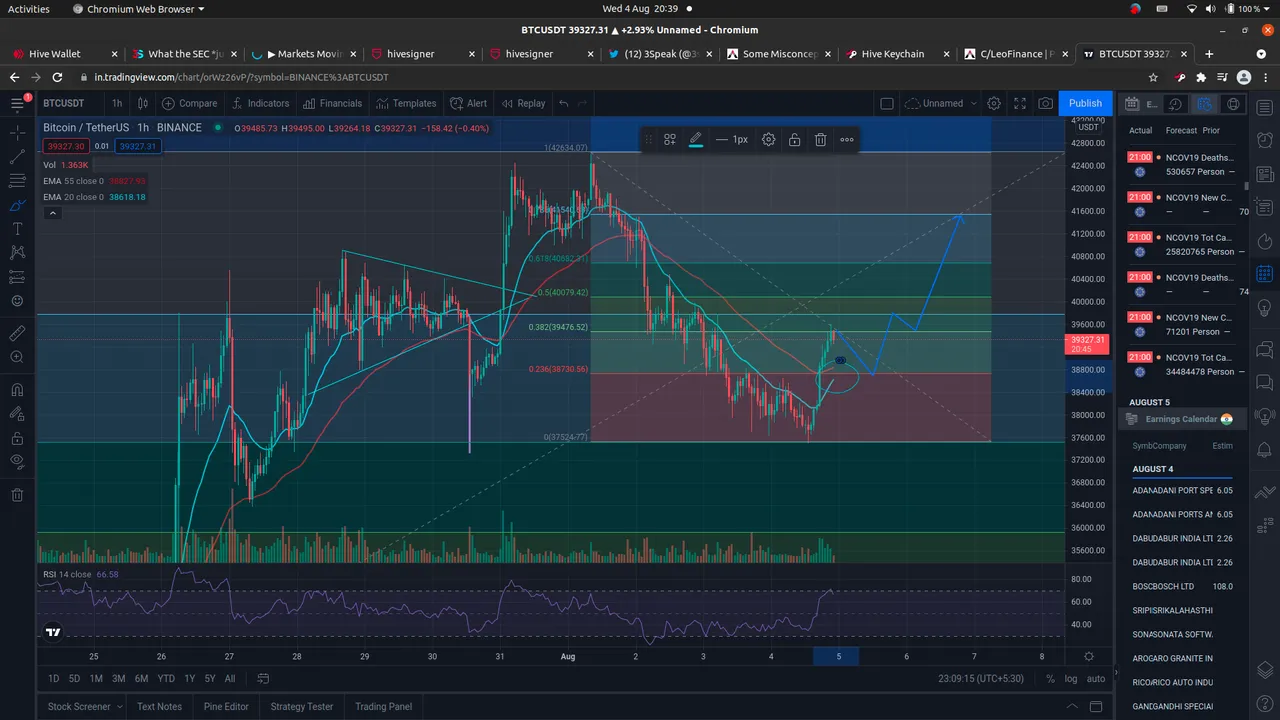This screenshot has width=1280, height=720.
Task: Show All date range
Action: pyautogui.click(x=230, y=679)
